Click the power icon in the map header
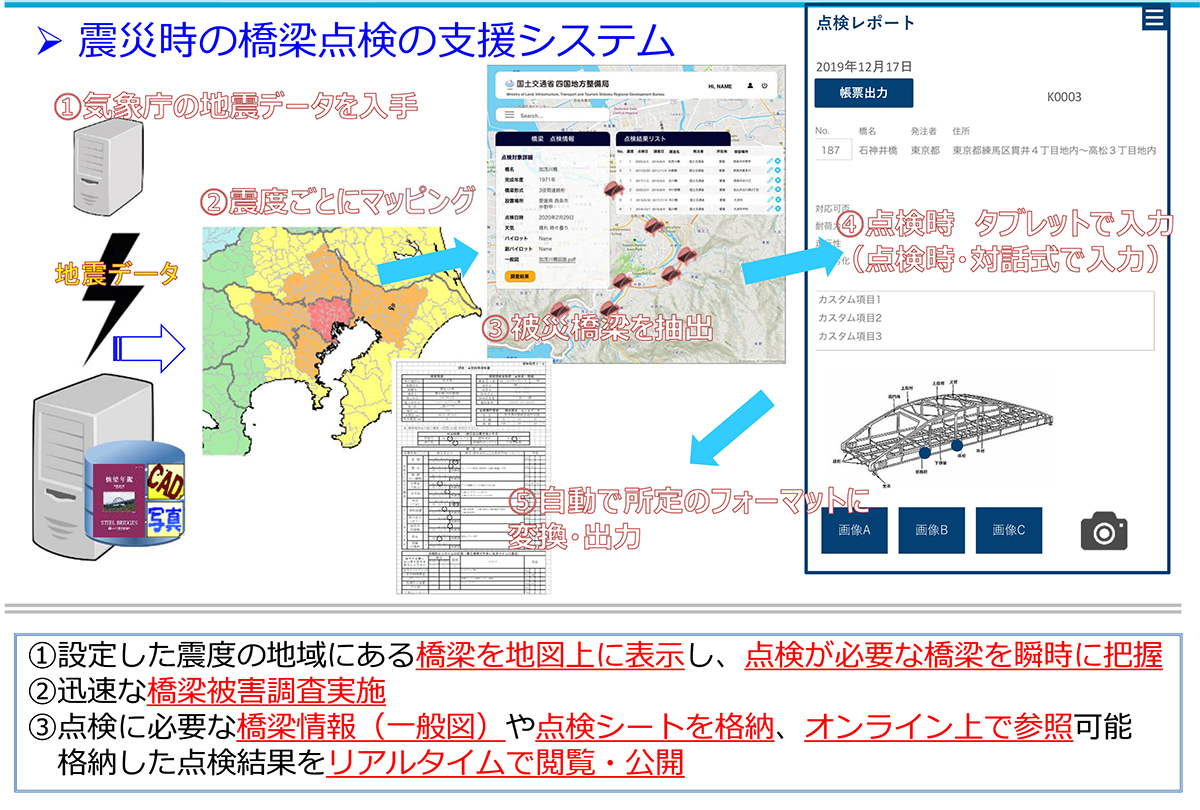 pos(765,86)
